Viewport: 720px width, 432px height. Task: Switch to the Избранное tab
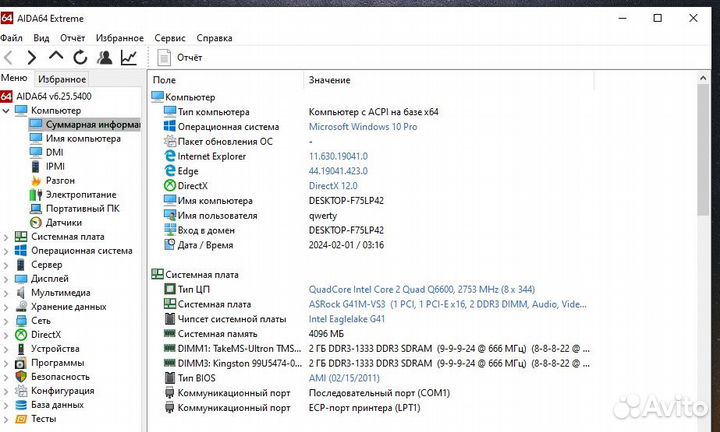pos(62,79)
